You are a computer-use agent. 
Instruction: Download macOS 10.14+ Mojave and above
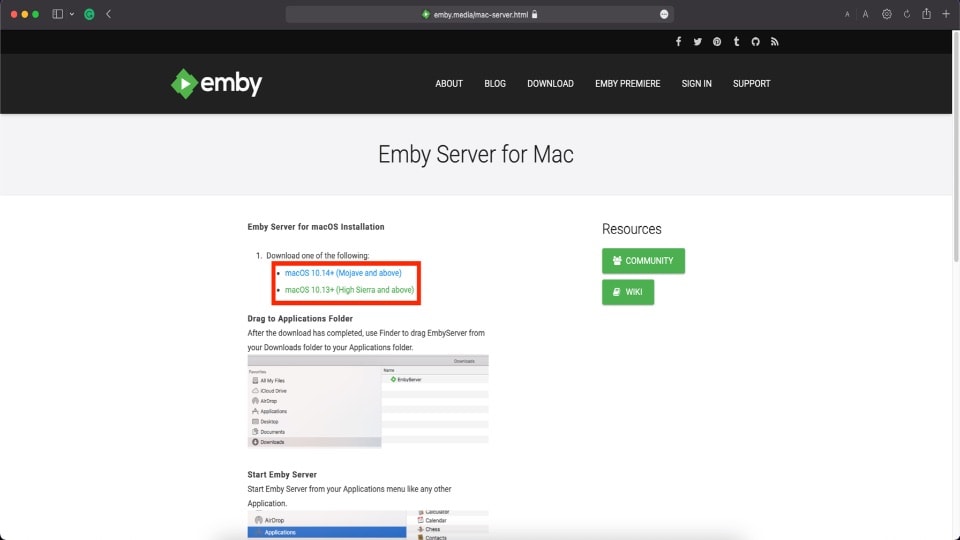343,273
